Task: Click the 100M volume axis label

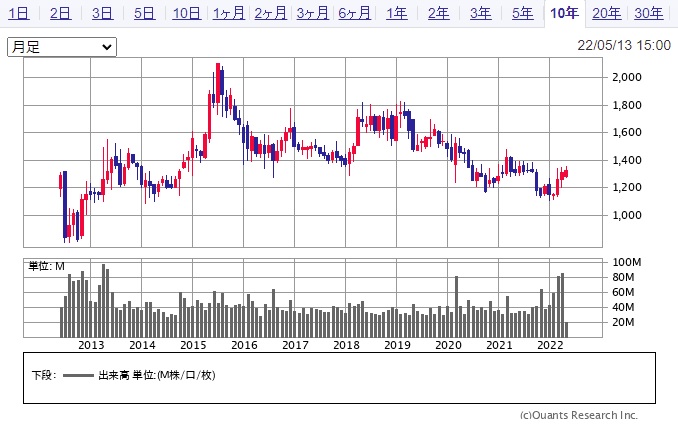Action: coord(627,262)
